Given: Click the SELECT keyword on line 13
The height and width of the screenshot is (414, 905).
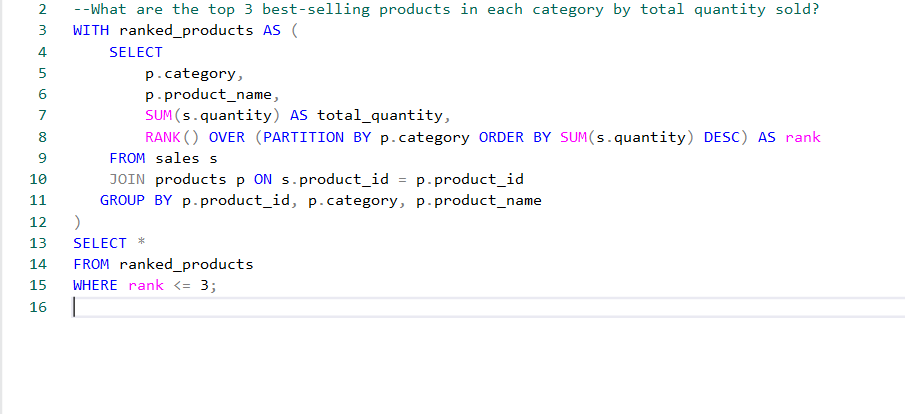Looking at the screenshot, I should click(100, 243).
